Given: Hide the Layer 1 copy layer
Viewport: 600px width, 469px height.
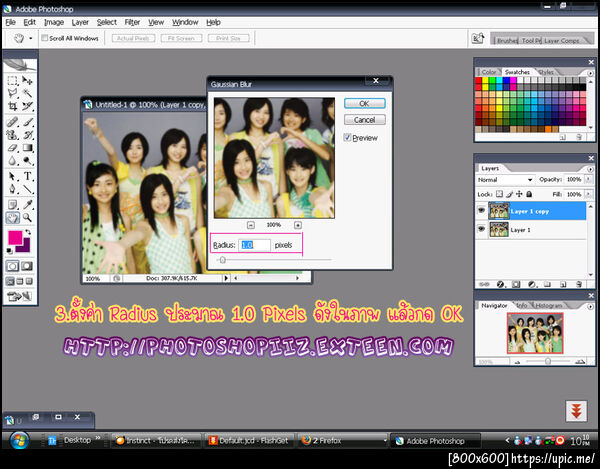Looking at the screenshot, I should click(481, 210).
